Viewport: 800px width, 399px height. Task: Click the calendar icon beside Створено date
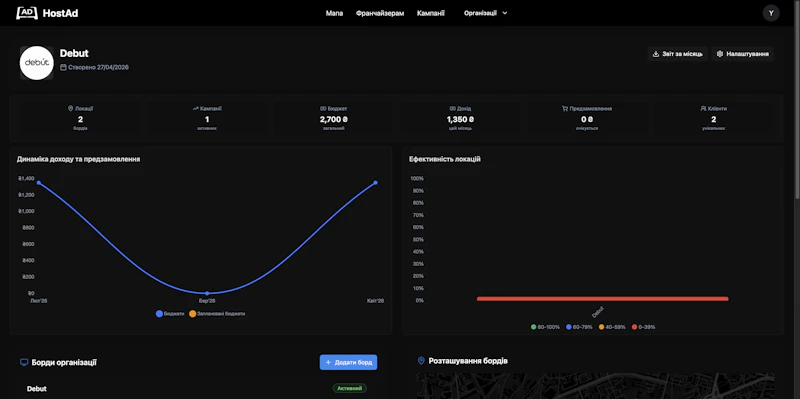63,67
